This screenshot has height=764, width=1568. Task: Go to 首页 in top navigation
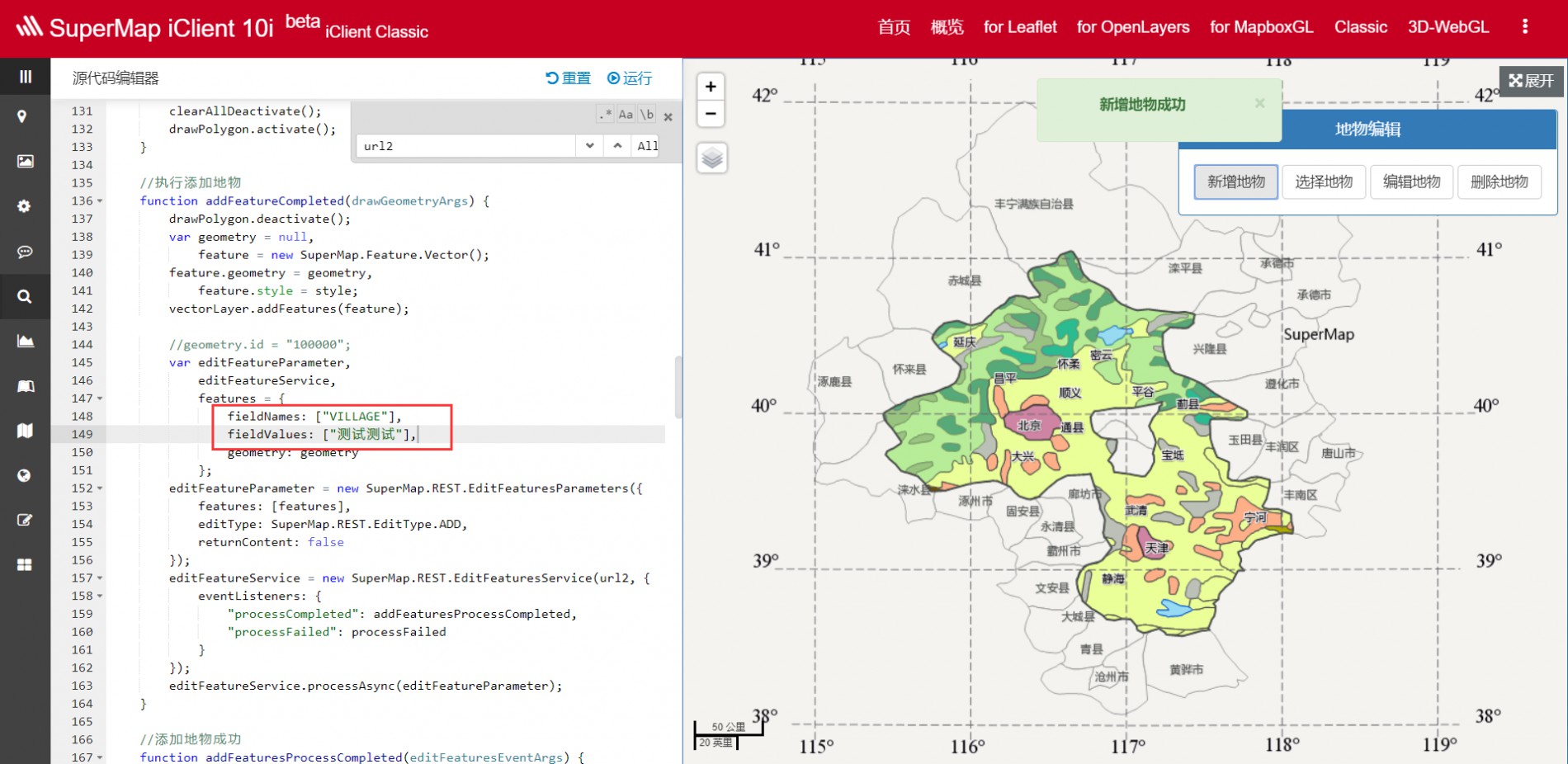coord(894,27)
